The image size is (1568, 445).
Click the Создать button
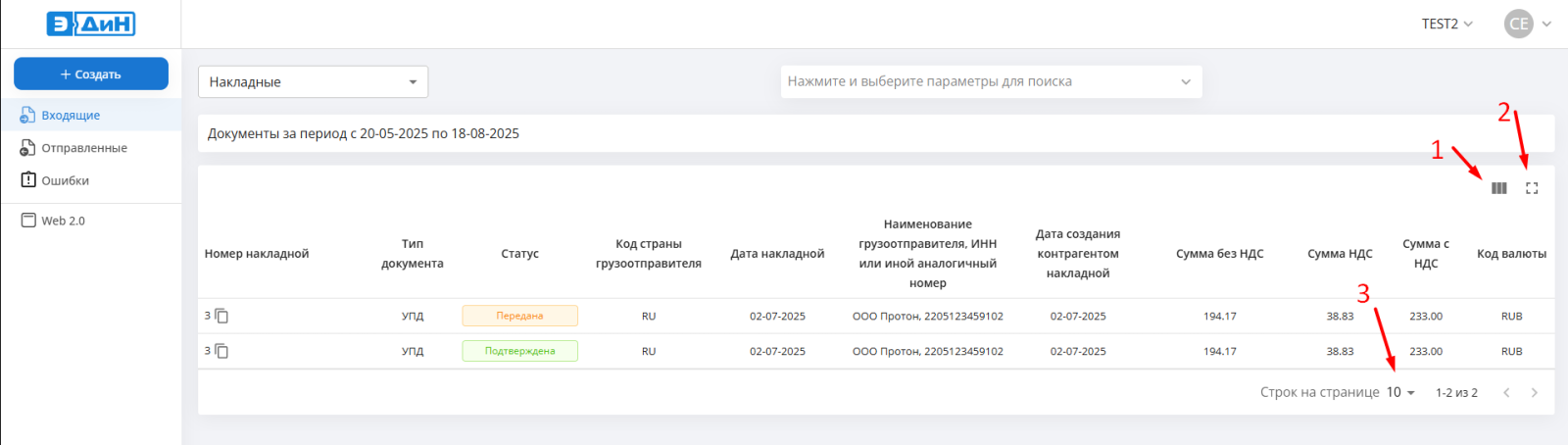pyautogui.click(x=91, y=74)
